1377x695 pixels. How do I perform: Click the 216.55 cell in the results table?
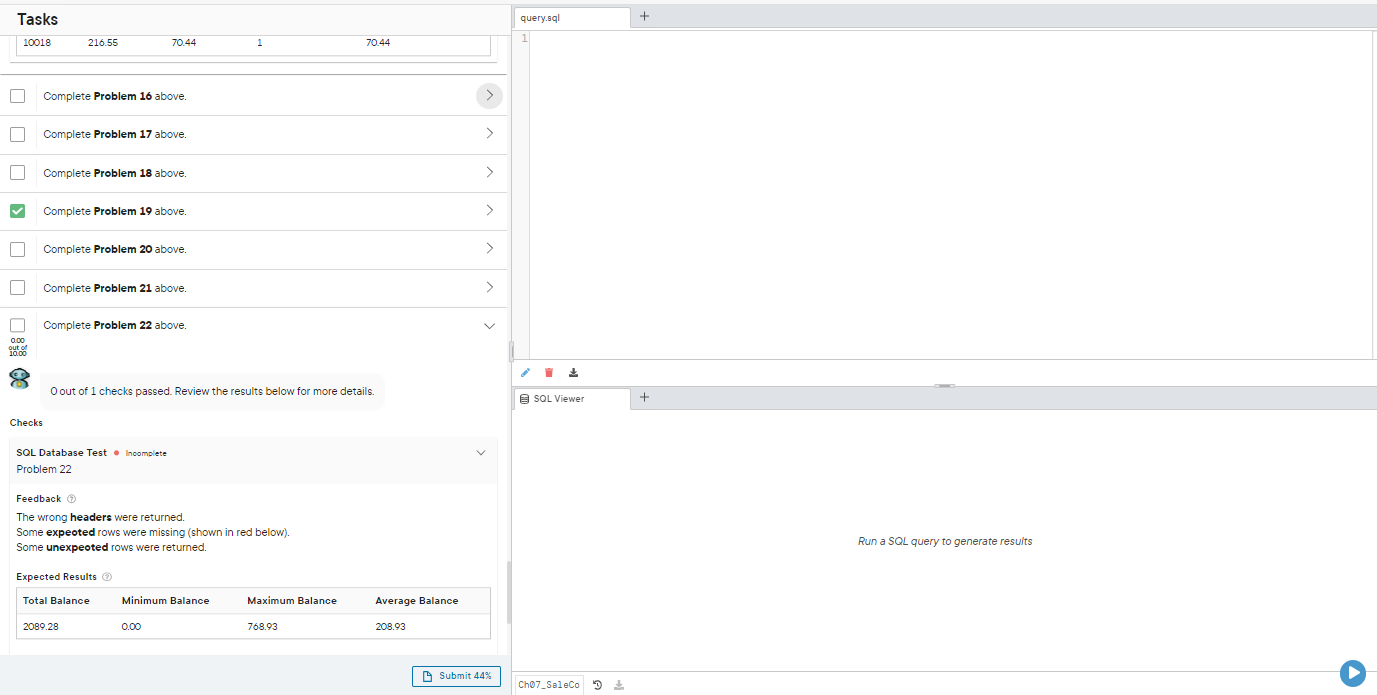pos(103,43)
